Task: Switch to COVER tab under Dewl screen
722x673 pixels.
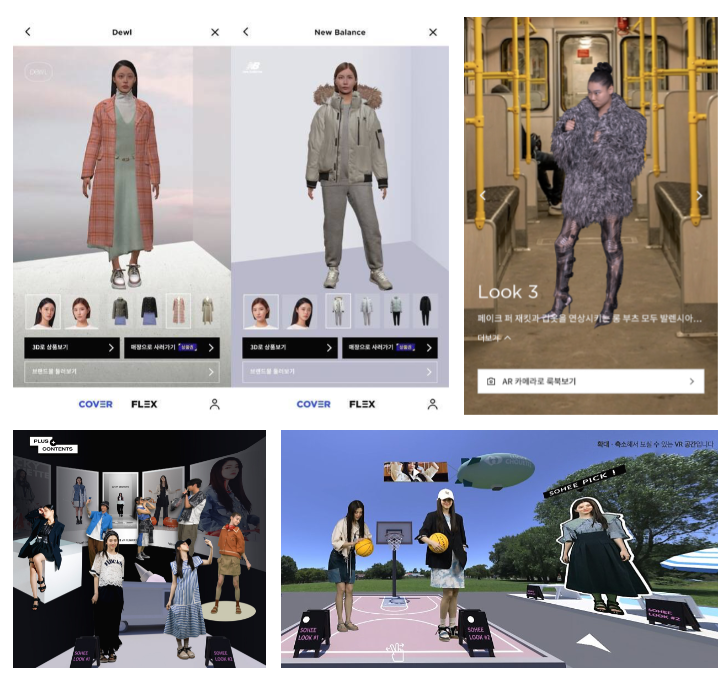Action: (95, 404)
